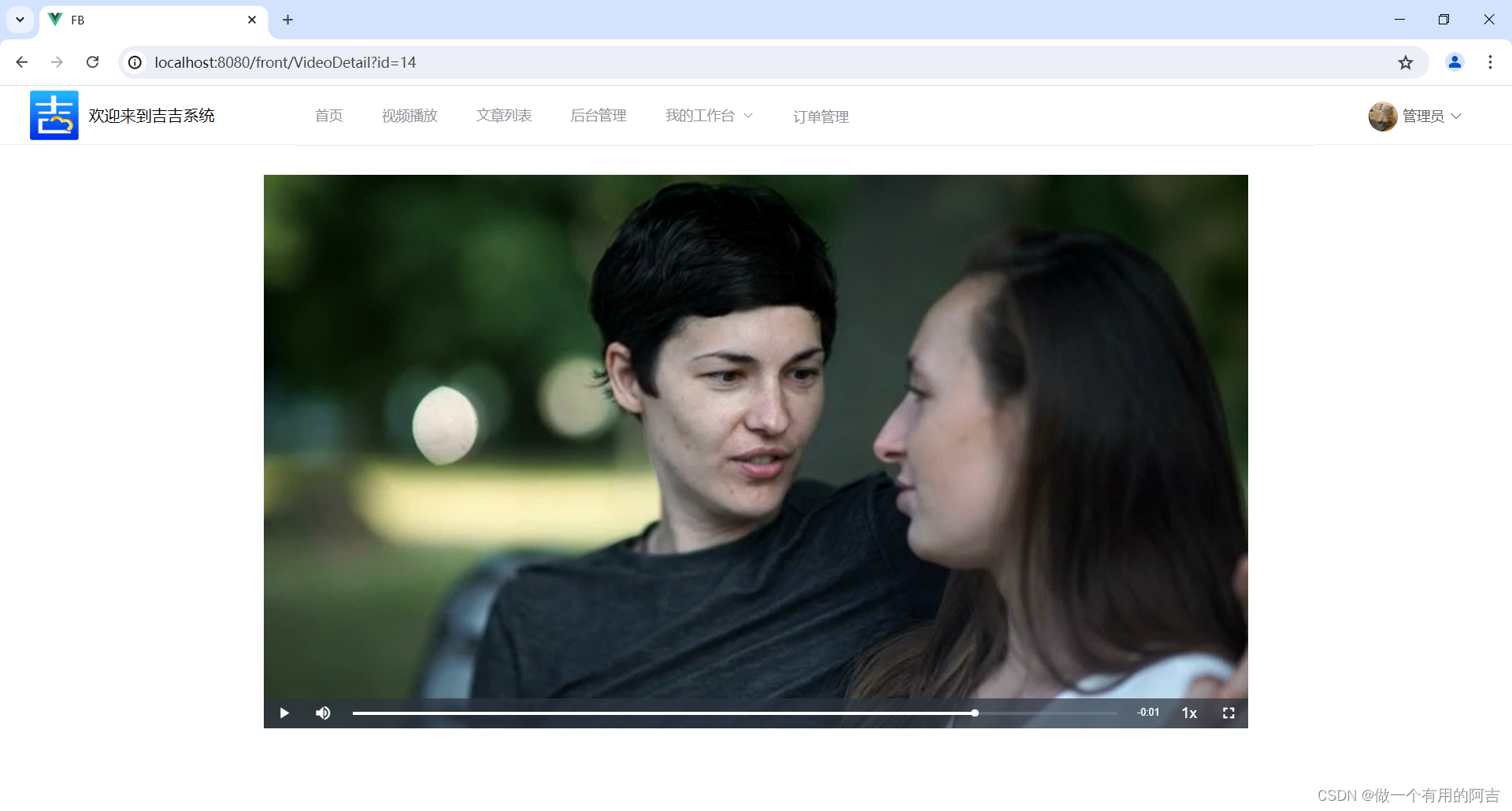Click the -0:01 remaining time display

click(x=1148, y=713)
